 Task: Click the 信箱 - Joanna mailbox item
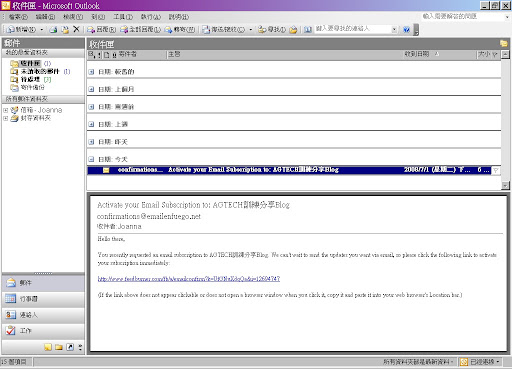tap(36, 110)
